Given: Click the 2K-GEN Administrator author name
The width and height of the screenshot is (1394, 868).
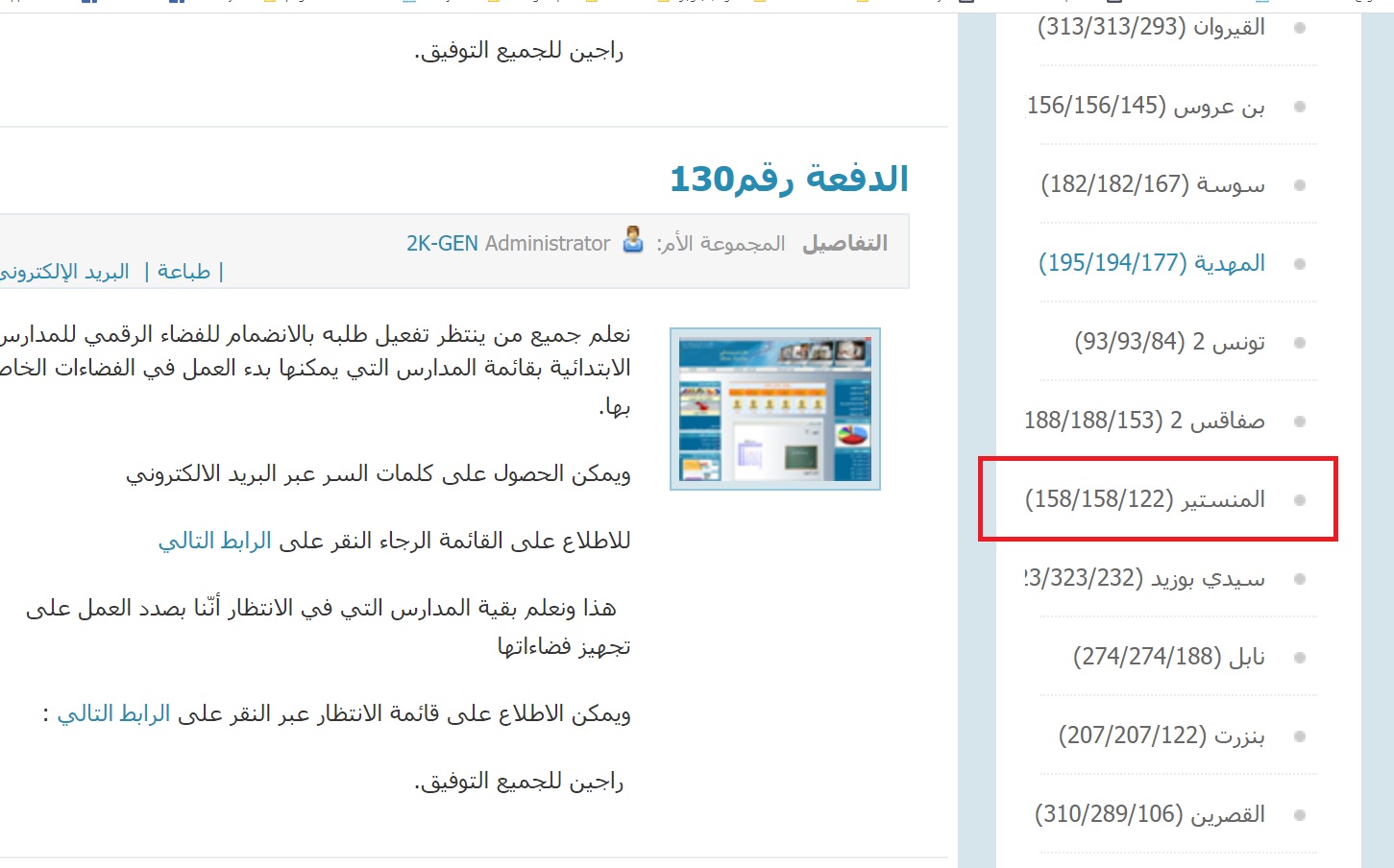Looking at the screenshot, I should pos(508,244).
